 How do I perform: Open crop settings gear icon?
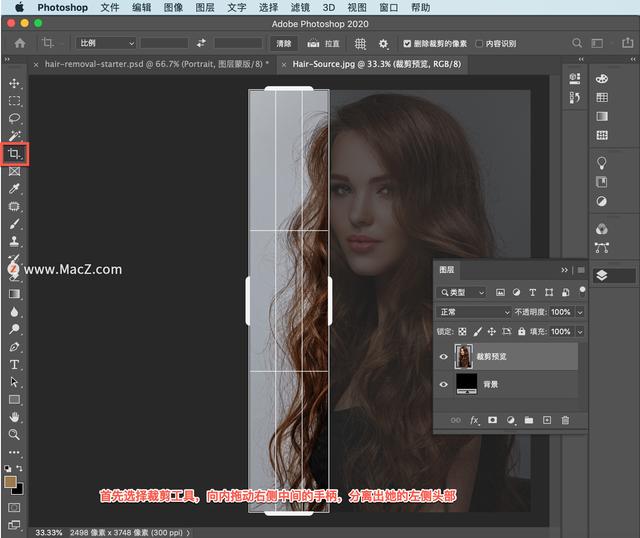click(384, 44)
